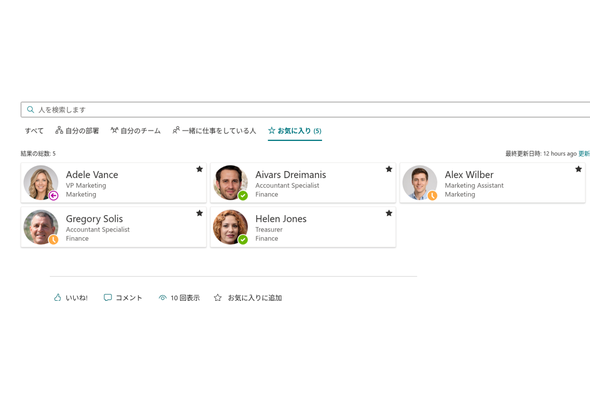Click the people search field

(305, 109)
